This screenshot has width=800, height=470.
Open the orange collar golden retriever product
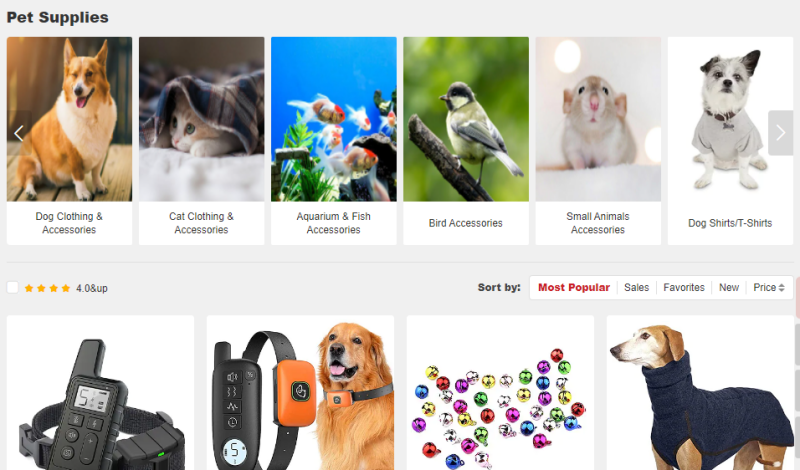coord(301,393)
